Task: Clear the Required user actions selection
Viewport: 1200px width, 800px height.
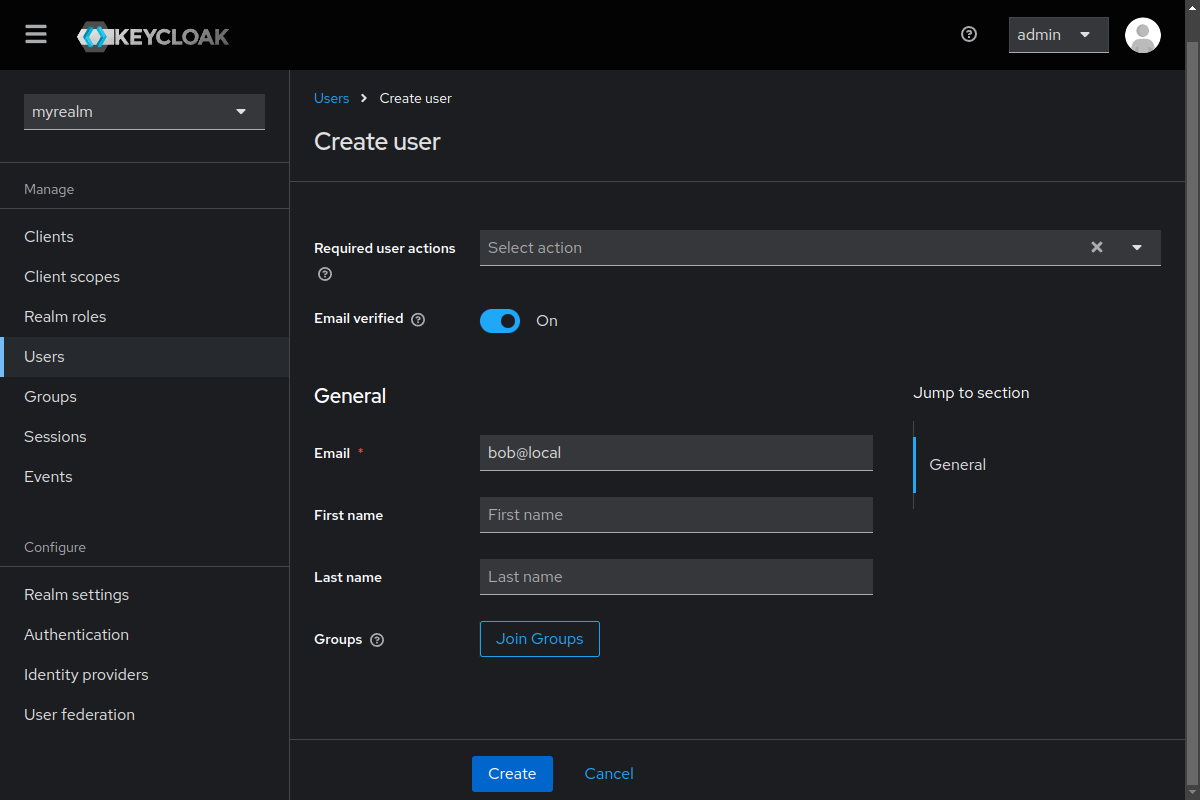Action: 1096,247
